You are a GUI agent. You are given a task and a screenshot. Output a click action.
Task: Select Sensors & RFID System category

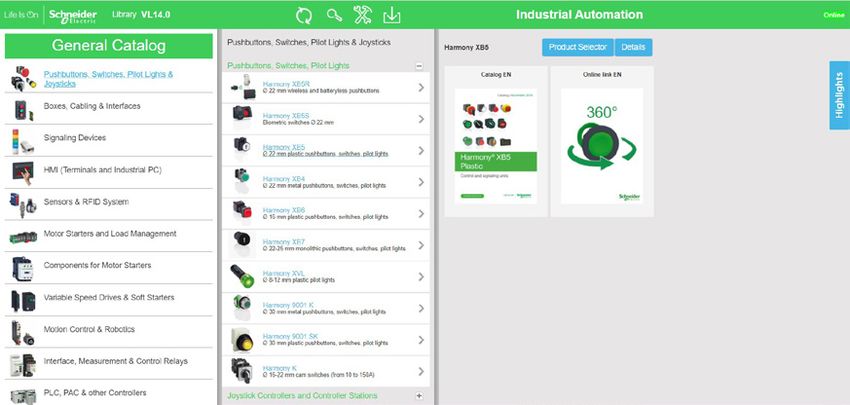(86, 202)
